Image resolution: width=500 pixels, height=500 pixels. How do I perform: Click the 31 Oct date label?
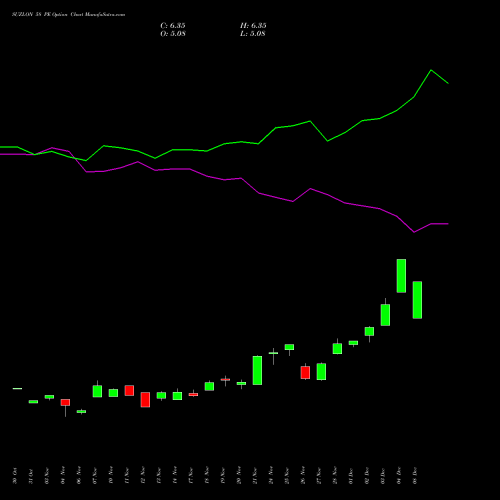click(31, 476)
